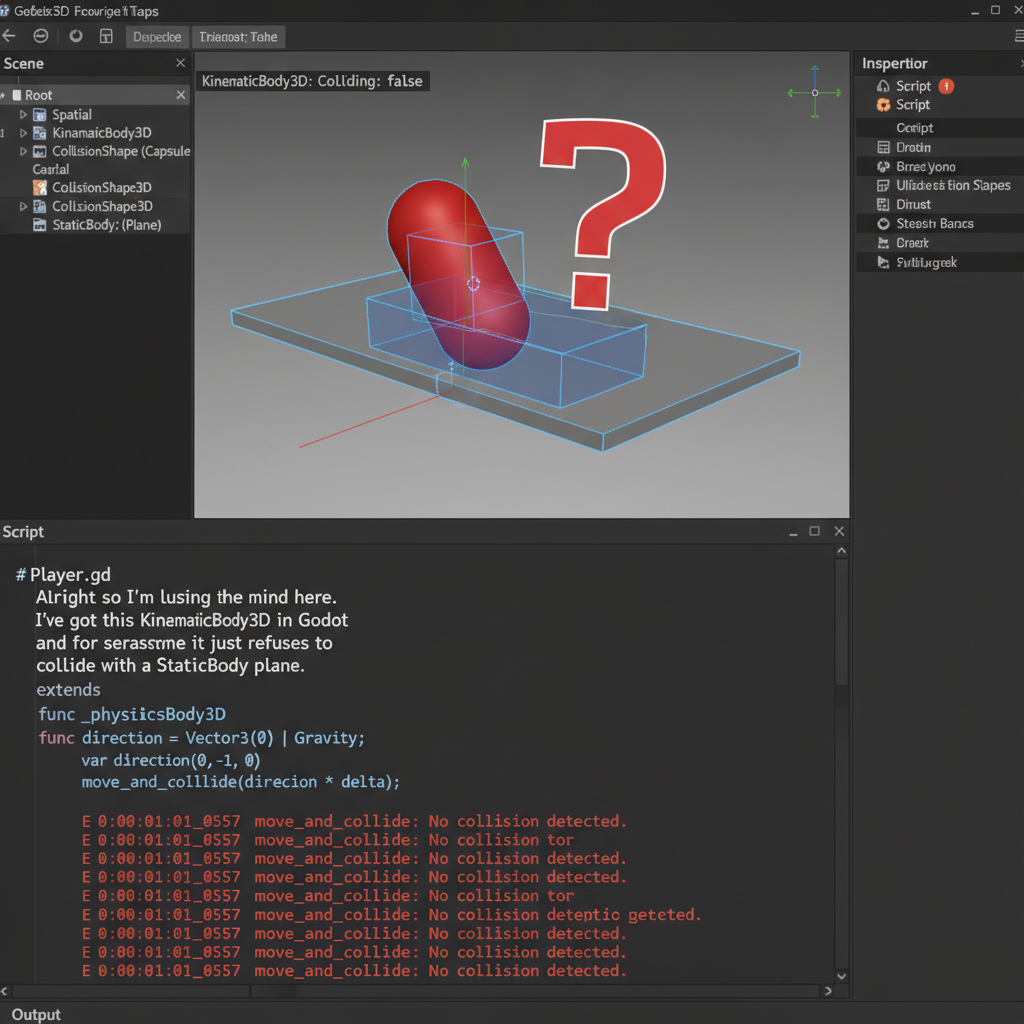The width and height of the screenshot is (1024, 1024).
Task: Click the CollsionShape3D node icon
Action: click(x=40, y=206)
